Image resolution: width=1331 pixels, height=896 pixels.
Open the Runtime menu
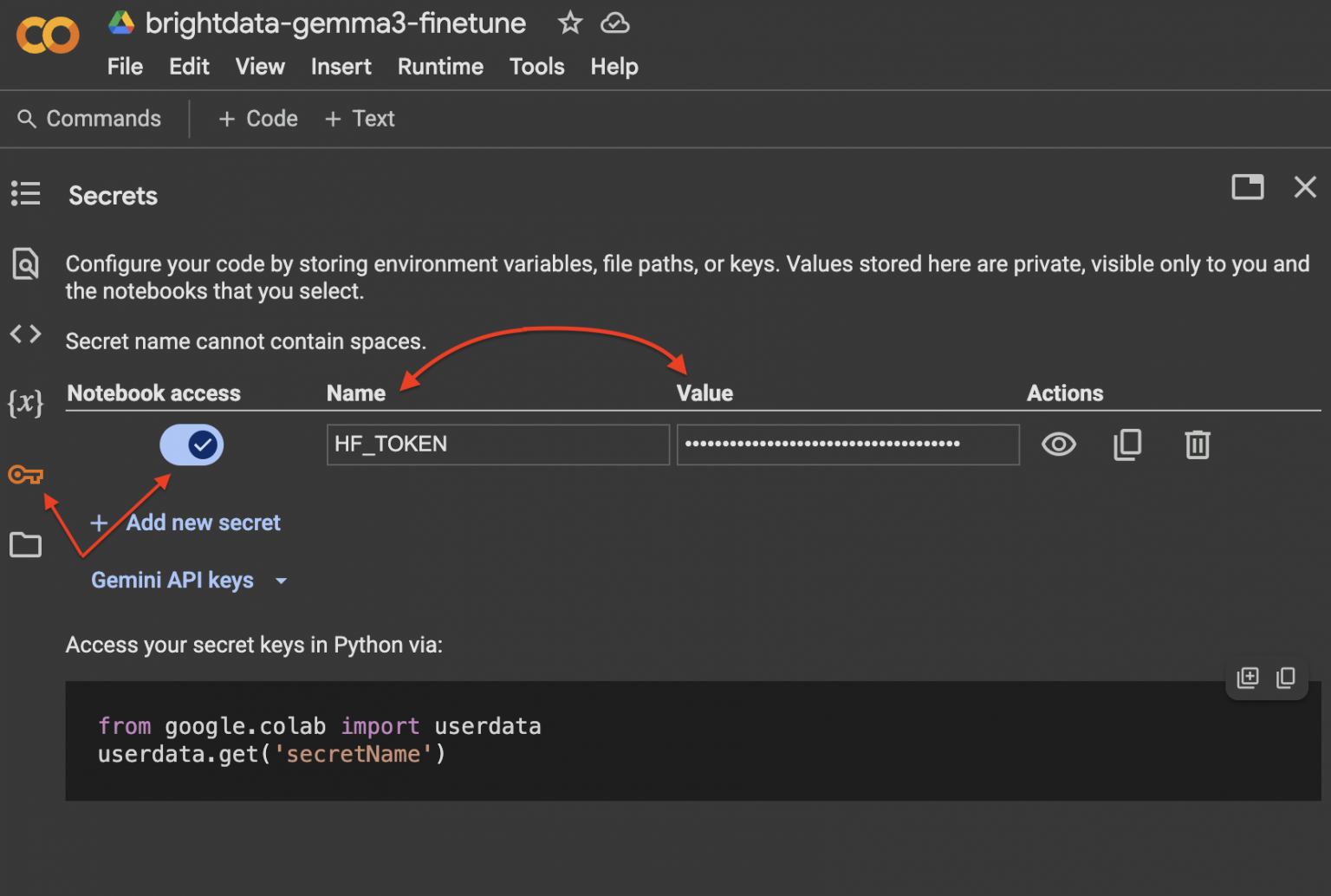pyautogui.click(x=440, y=66)
